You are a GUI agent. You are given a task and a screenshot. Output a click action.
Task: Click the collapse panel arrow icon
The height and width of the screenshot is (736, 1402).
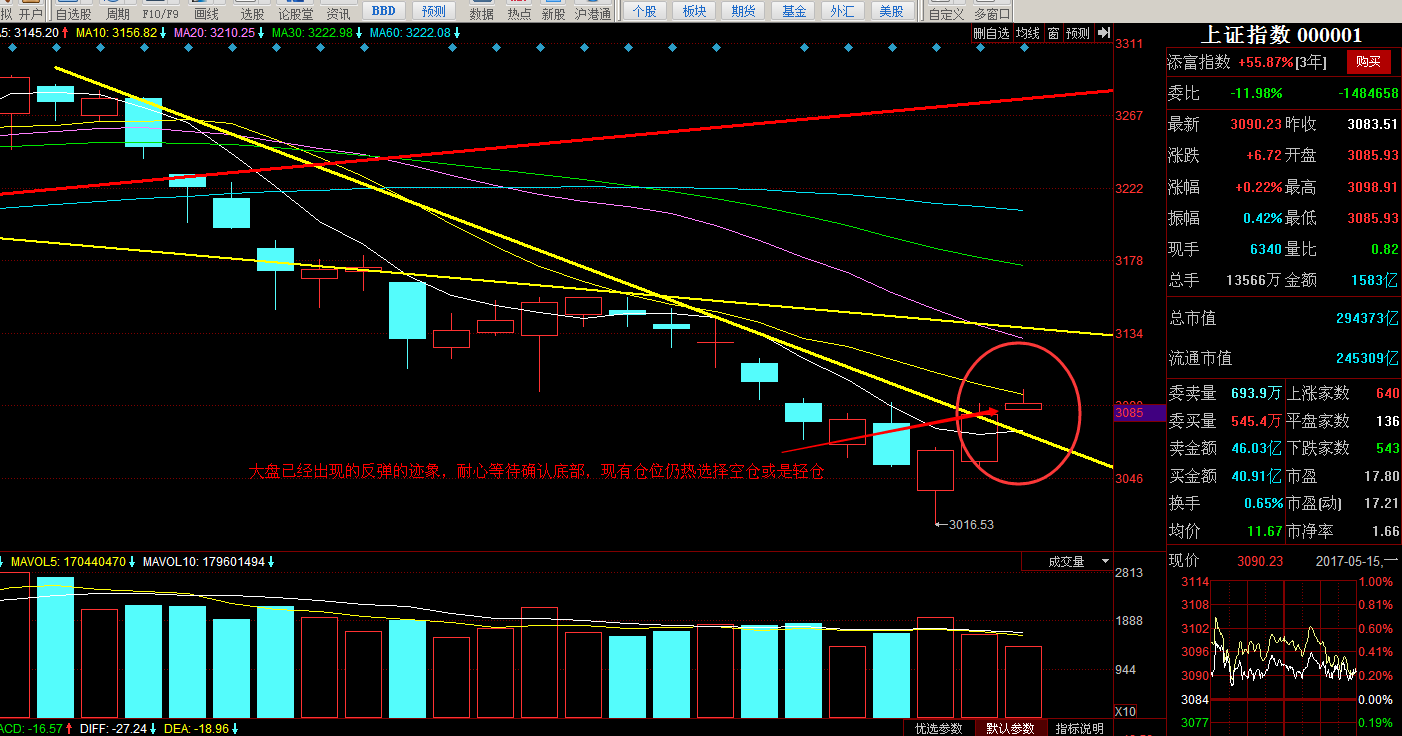point(1103,33)
